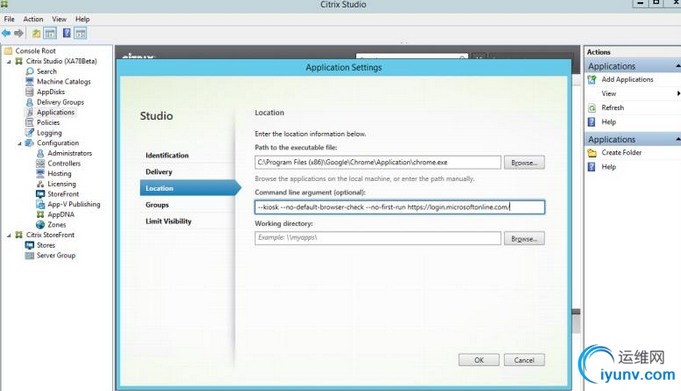Screen dimensions: 681x391
Task: Click the Administrators icon
Action: click(40, 153)
